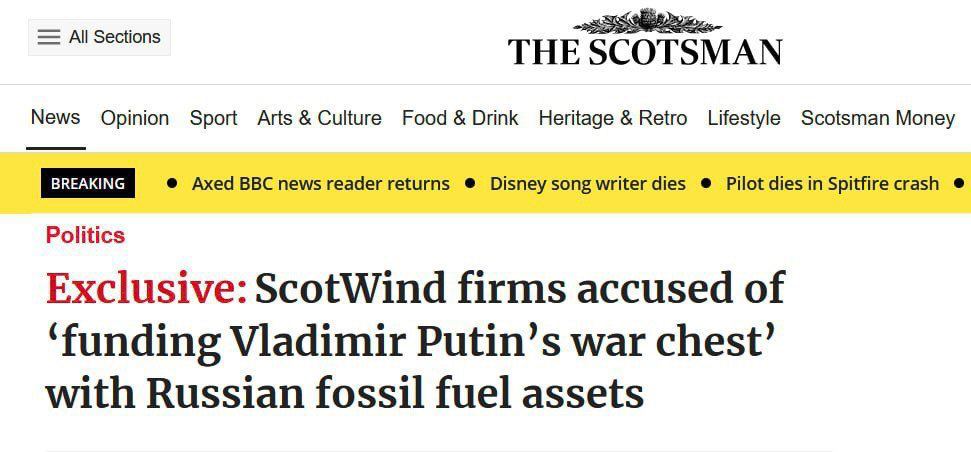Read 'Axed BBC news reader returns' story
The height and width of the screenshot is (452, 971).
321,183
